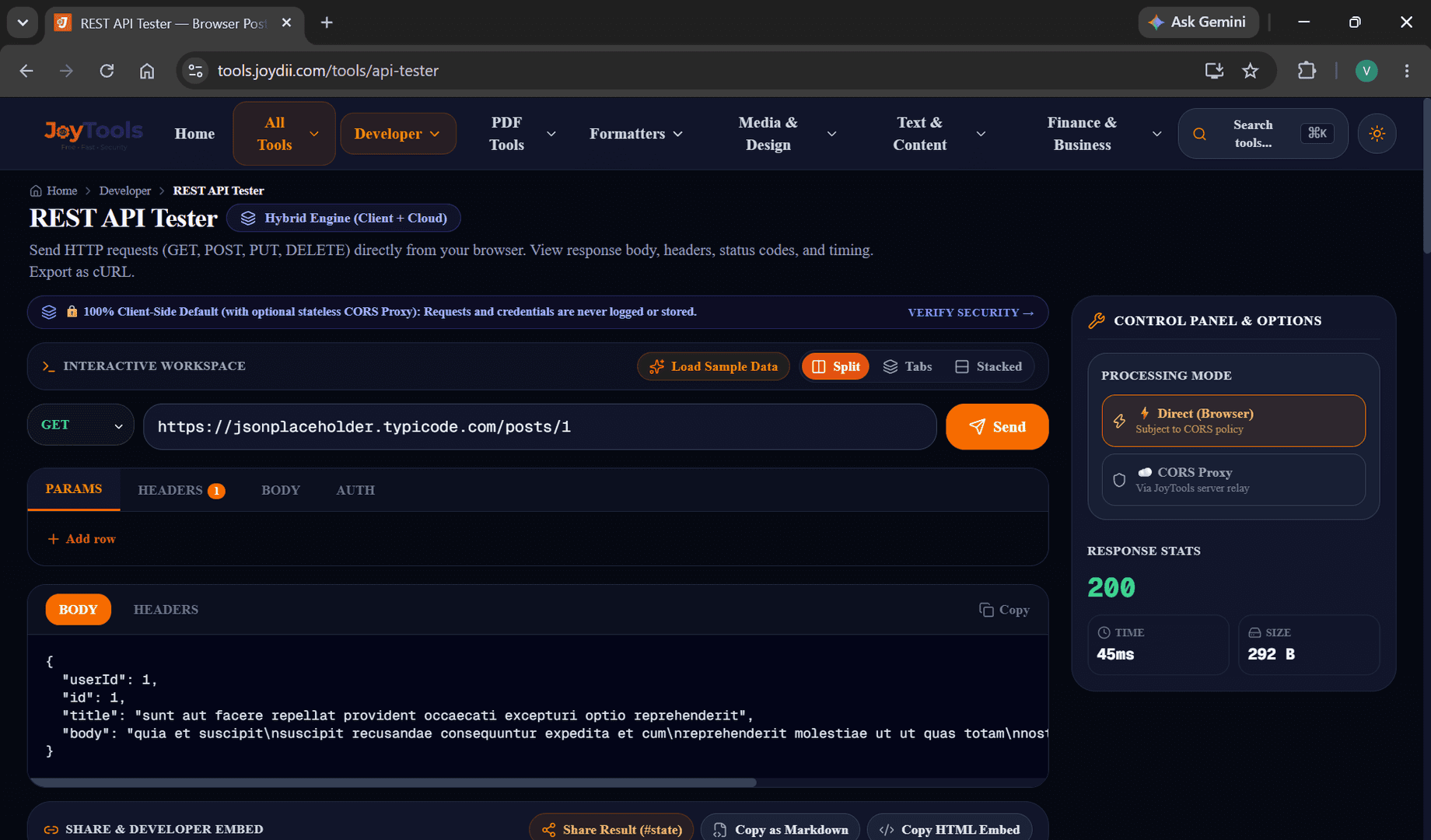This screenshot has height=840, width=1431.
Task: Open the tab search dropdown arrow
Action: pos(23,23)
